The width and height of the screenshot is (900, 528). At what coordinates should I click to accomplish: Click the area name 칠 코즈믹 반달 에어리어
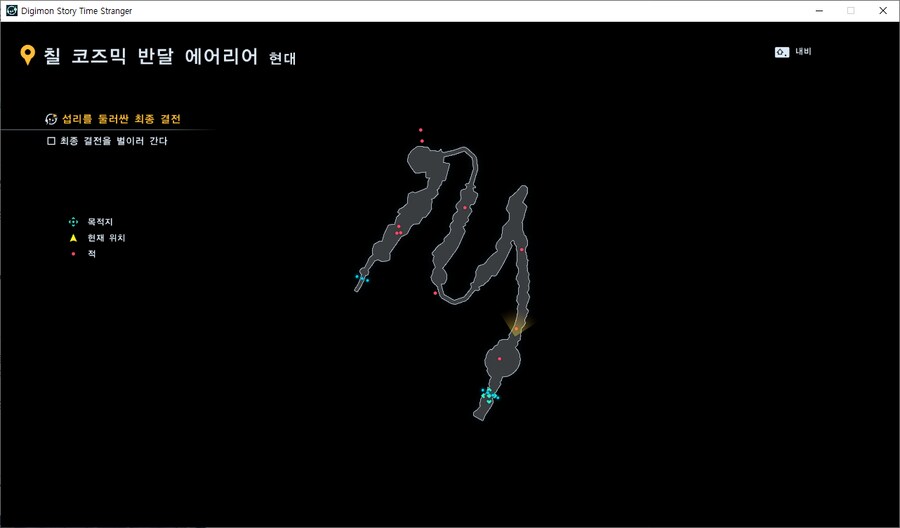[151, 56]
